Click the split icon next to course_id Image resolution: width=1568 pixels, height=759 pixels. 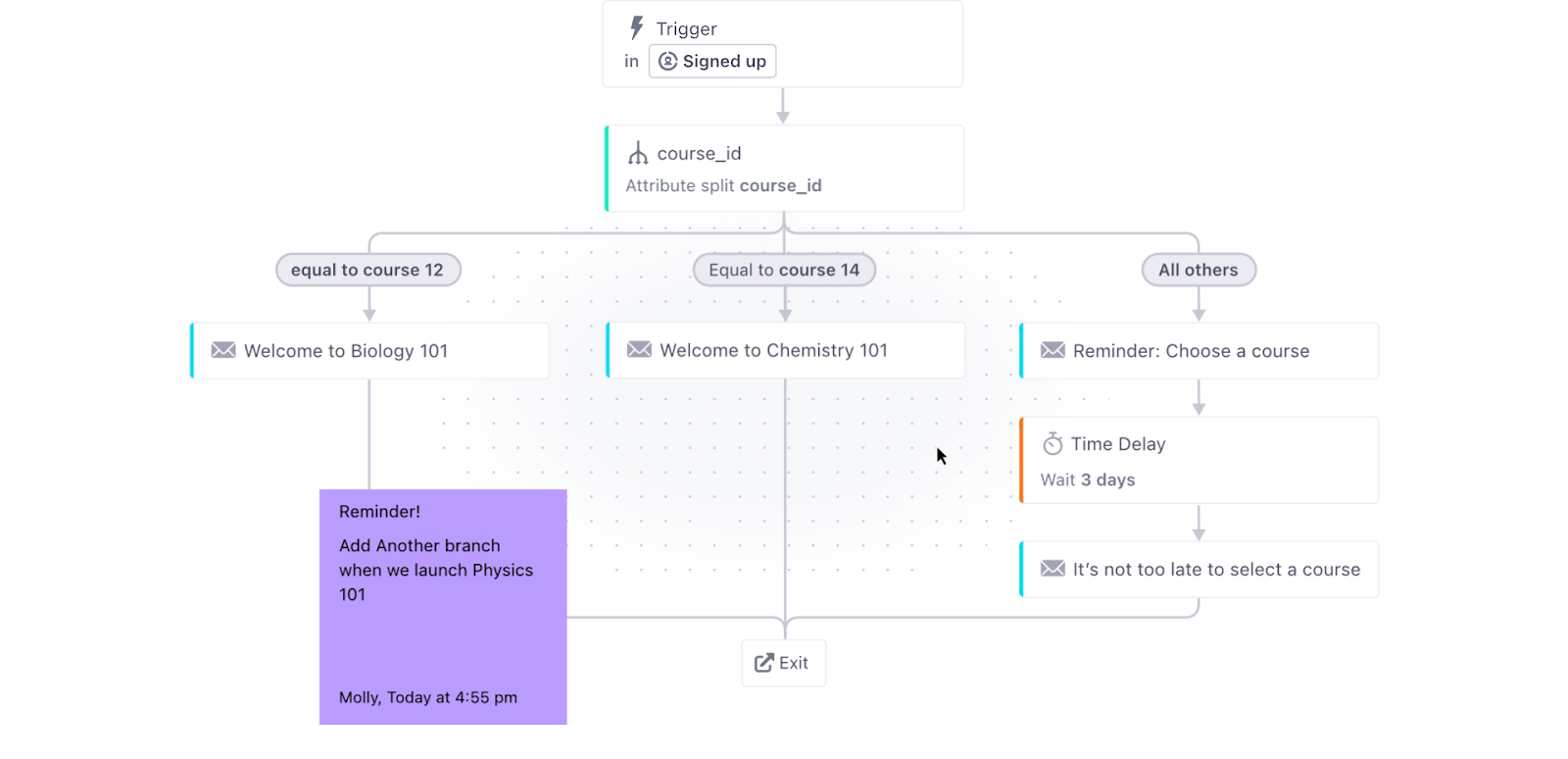pos(638,153)
